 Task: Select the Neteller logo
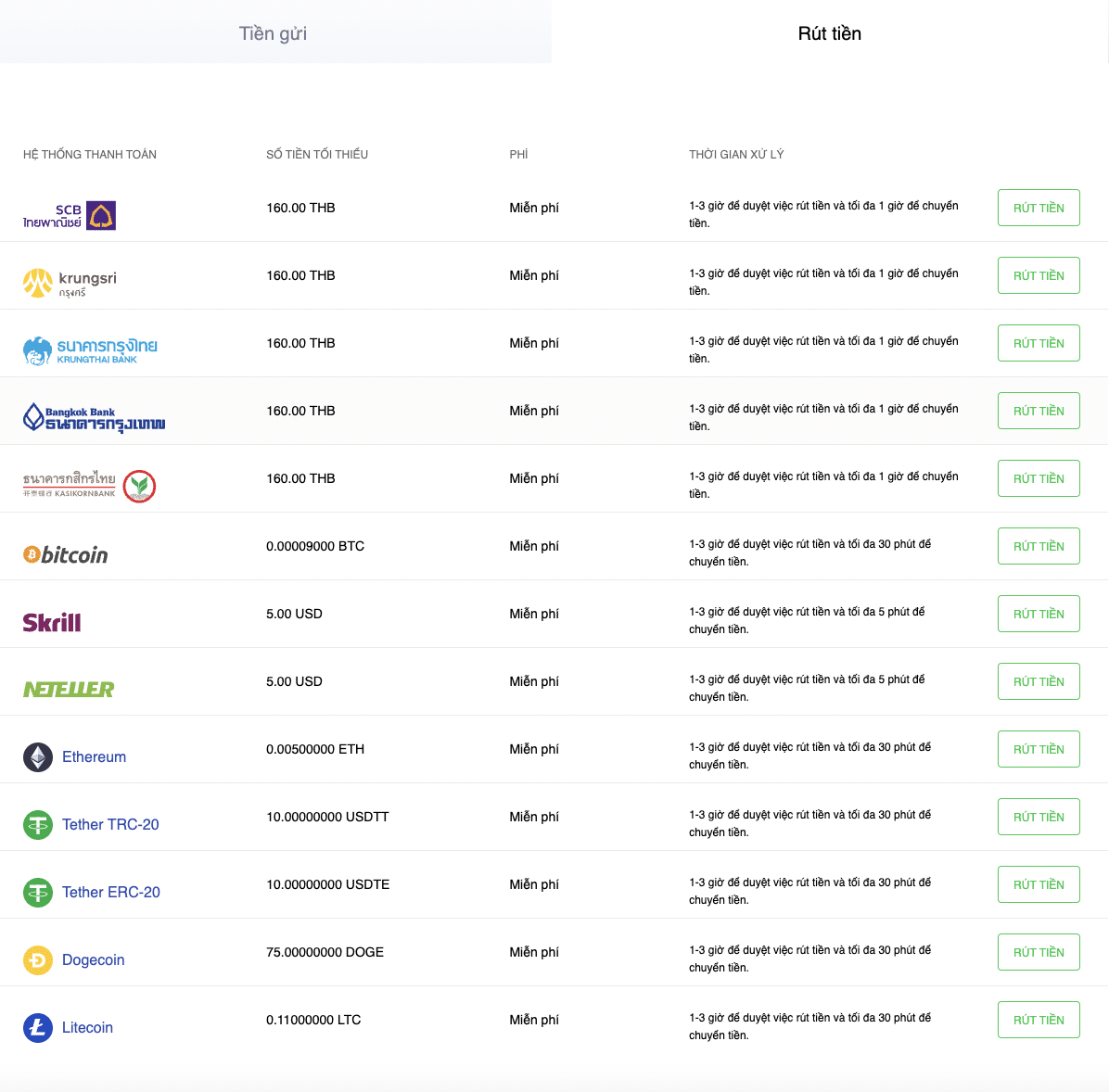tap(69, 689)
